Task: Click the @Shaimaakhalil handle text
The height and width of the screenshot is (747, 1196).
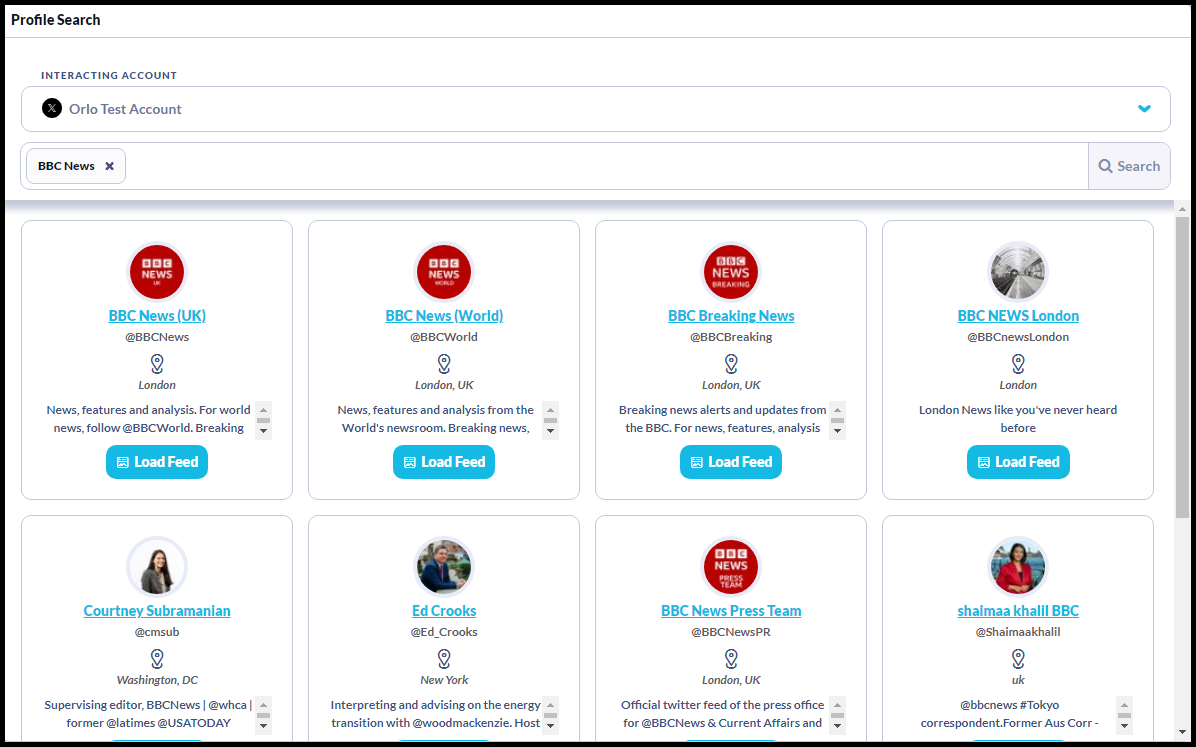Action: (x=1018, y=633)
